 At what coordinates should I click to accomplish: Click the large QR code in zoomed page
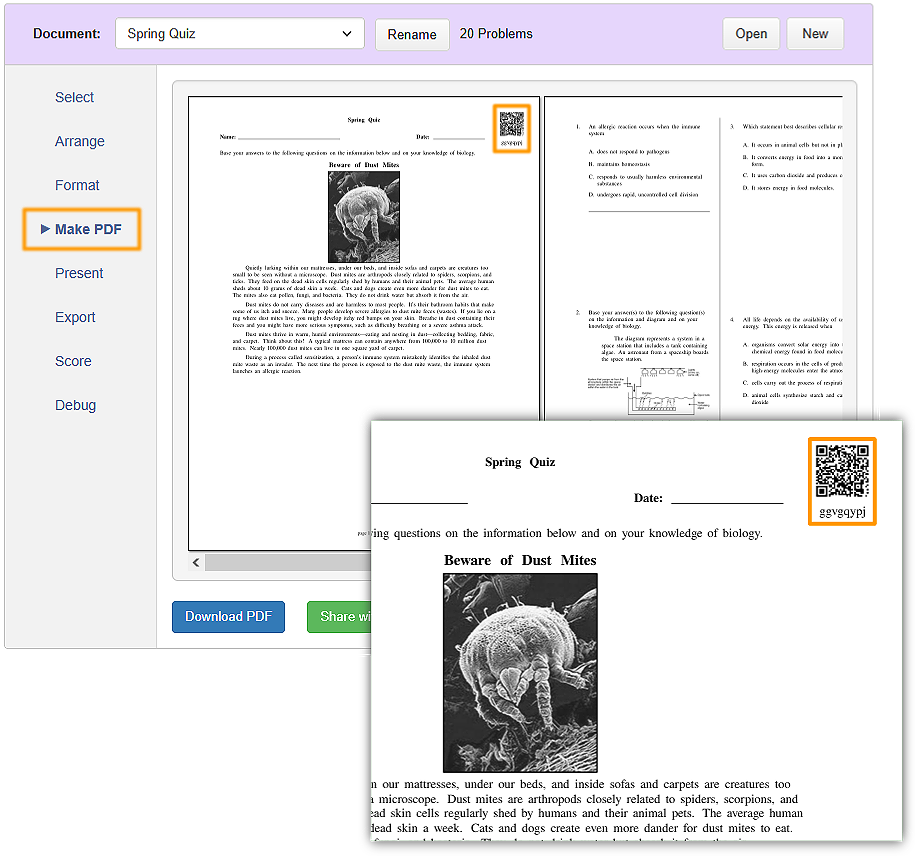click(x=842, y=471)
